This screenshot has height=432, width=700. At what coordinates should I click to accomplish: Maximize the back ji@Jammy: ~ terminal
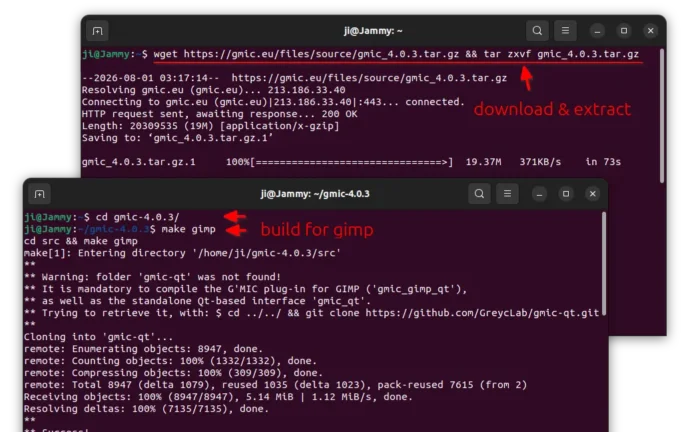tap(624, 31)
